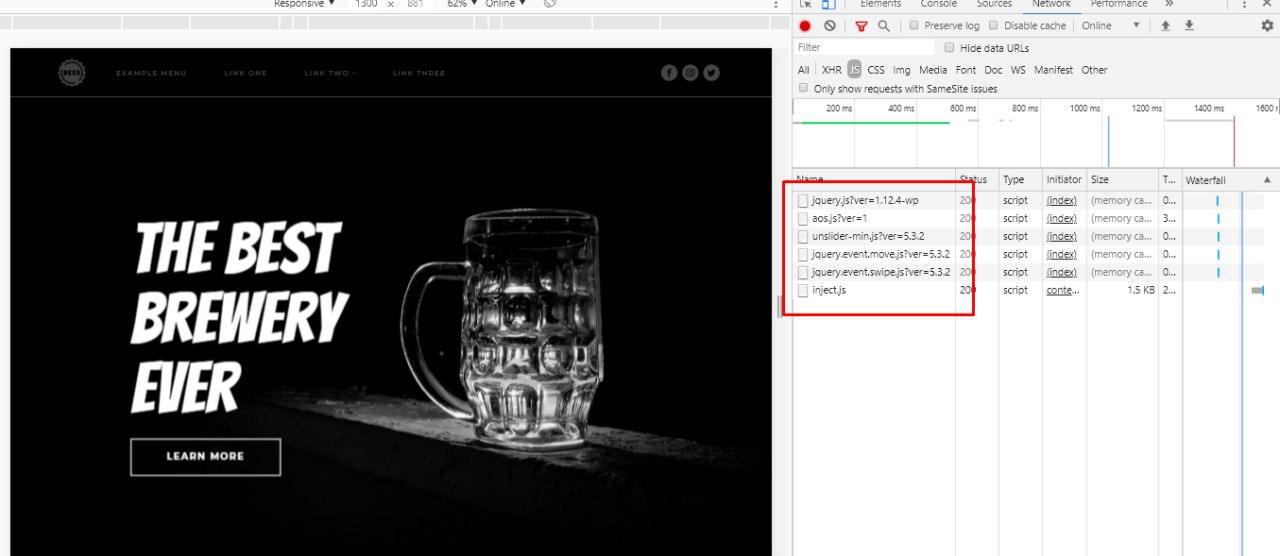The image size is (1280, 556).
Task: Activate inspect element picker icon
Action: pos(806,4)
